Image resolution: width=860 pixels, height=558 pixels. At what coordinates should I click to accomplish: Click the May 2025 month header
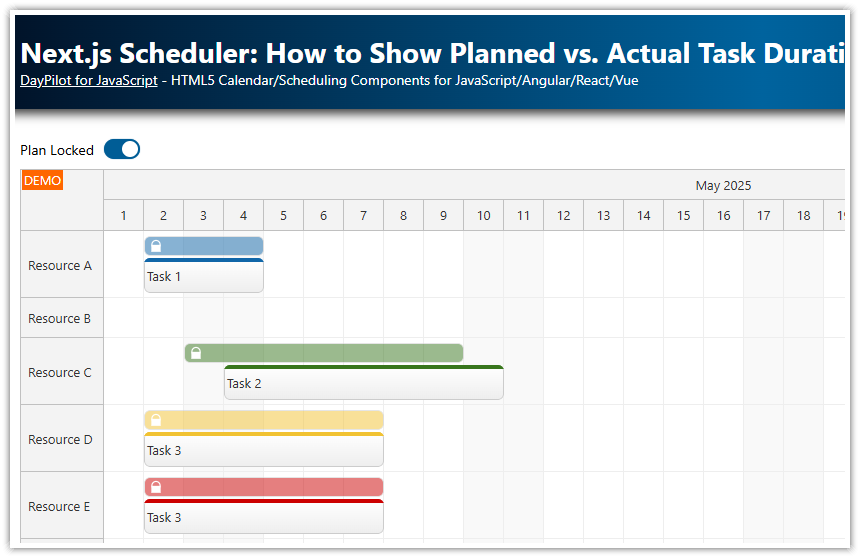723,185
